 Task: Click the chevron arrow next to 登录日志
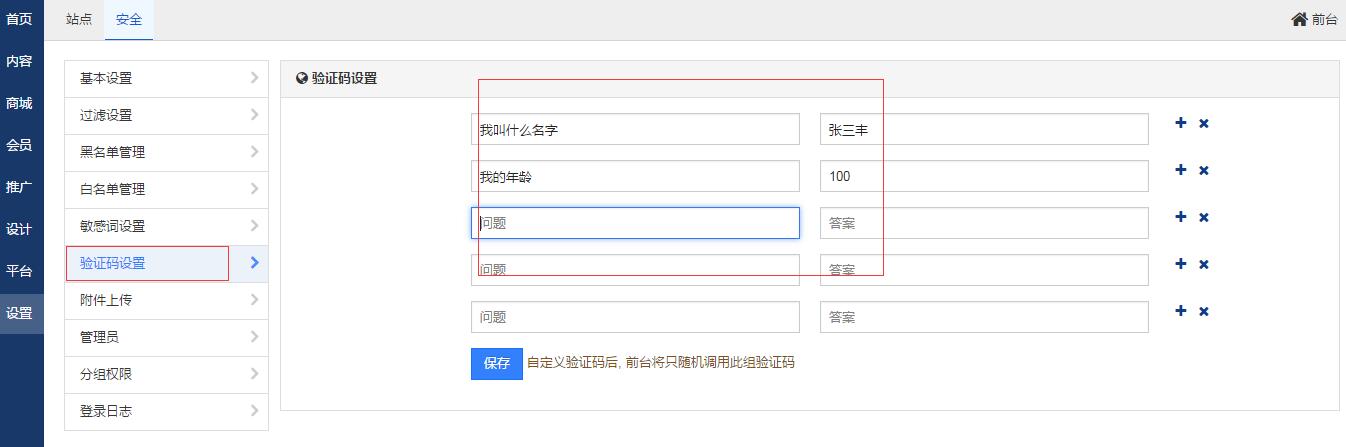click(x=254, y=411)
